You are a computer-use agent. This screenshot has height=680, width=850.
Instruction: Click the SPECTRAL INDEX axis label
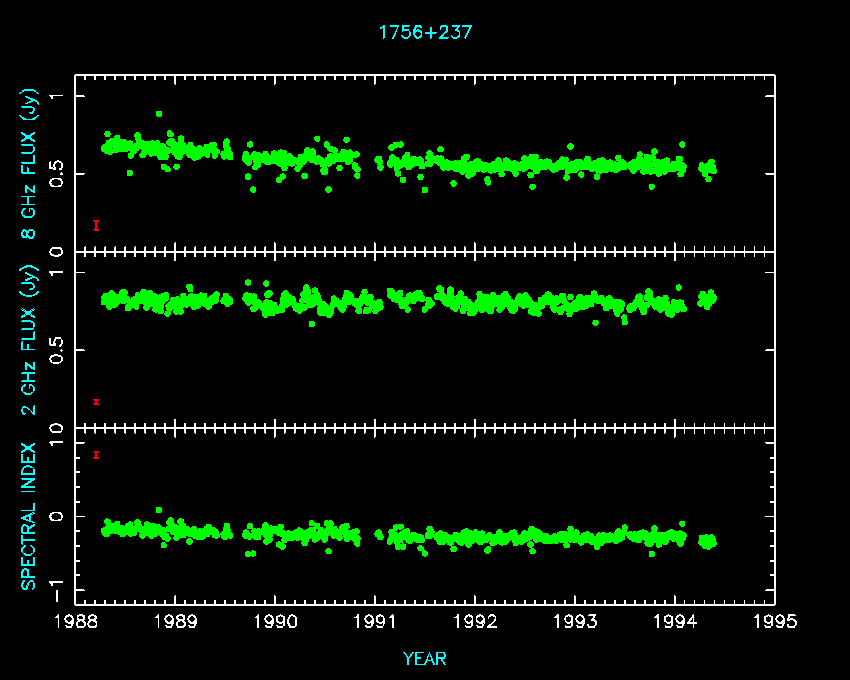coord(30,516)
